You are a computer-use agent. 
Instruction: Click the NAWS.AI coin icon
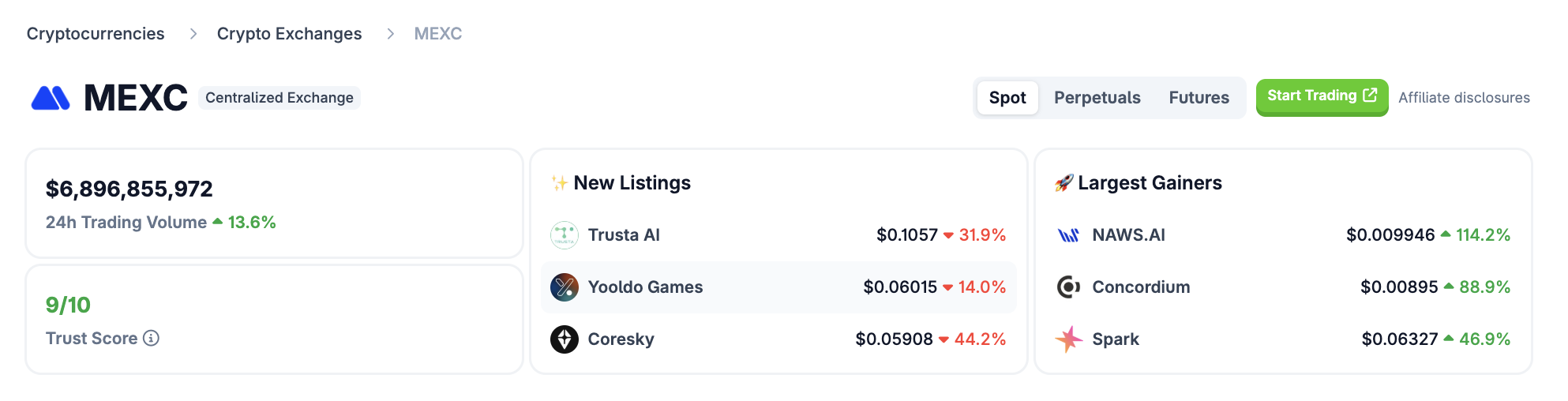coord(1068,235)
